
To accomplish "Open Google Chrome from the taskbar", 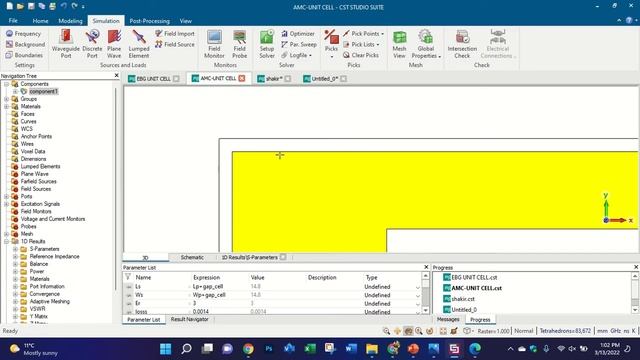I will (248, 349).
